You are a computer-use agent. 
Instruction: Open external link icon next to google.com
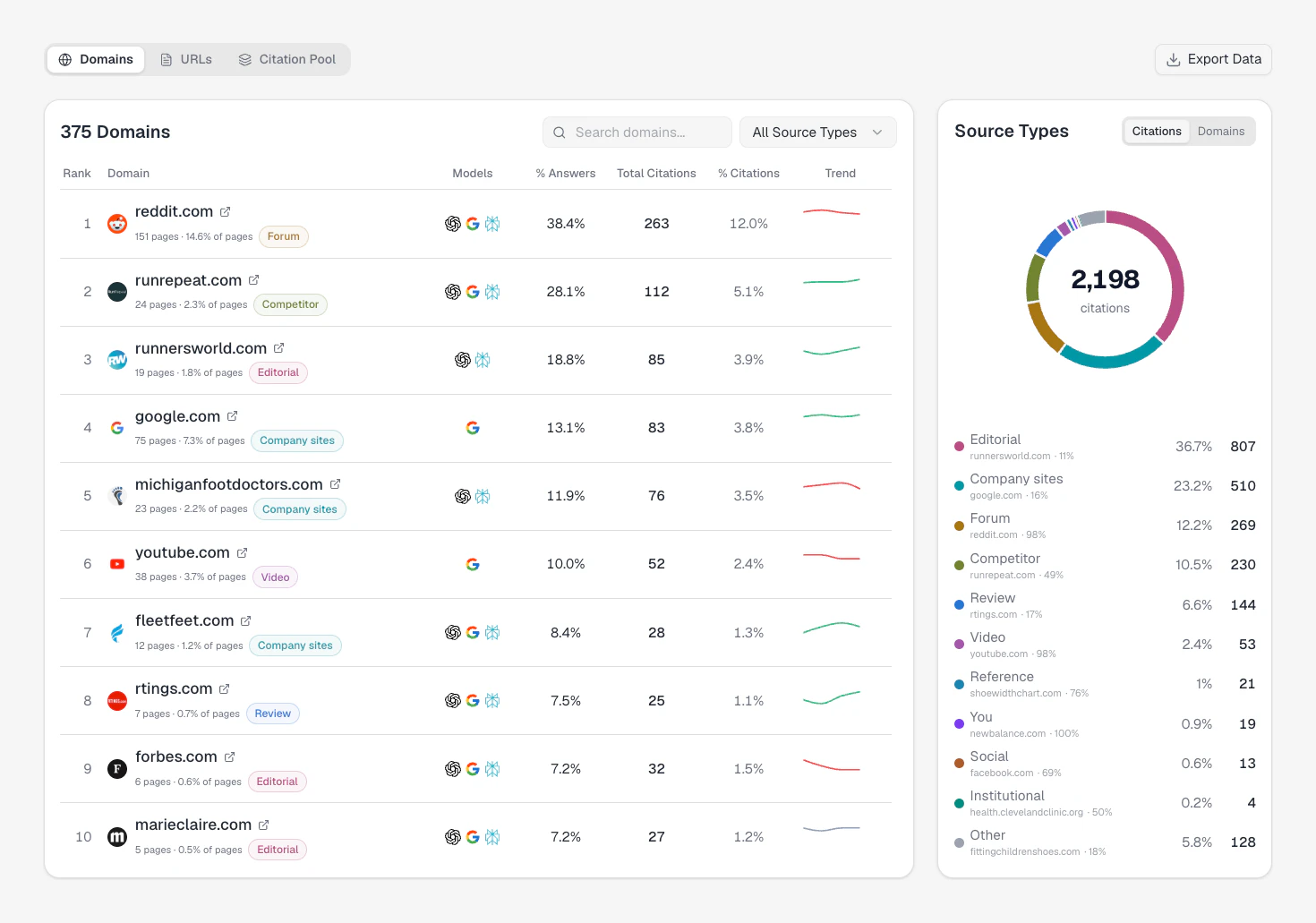(233, 416)
